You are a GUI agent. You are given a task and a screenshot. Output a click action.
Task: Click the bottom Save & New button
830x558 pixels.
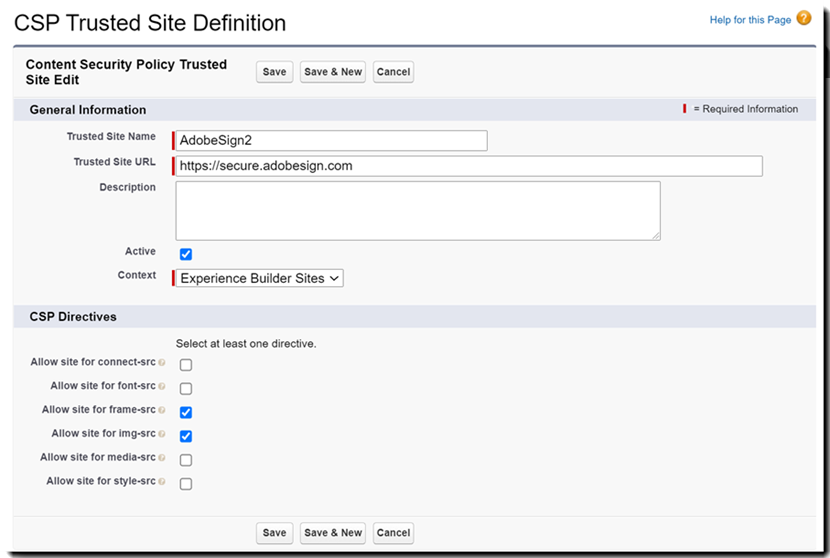click(x=333, y=533)
